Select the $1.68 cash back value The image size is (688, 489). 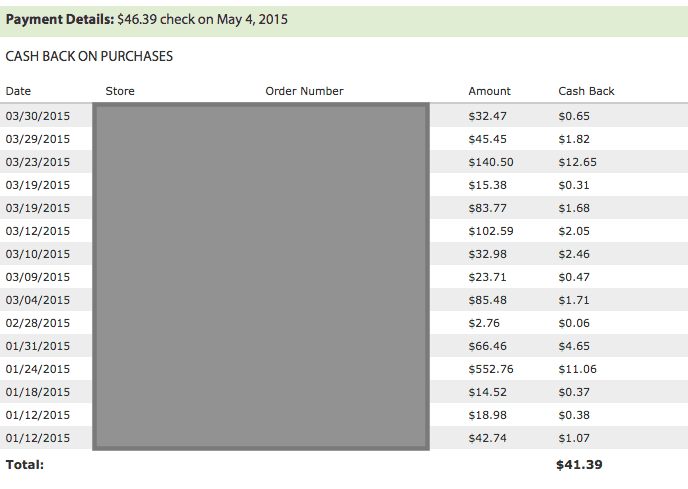coord(574,208)
